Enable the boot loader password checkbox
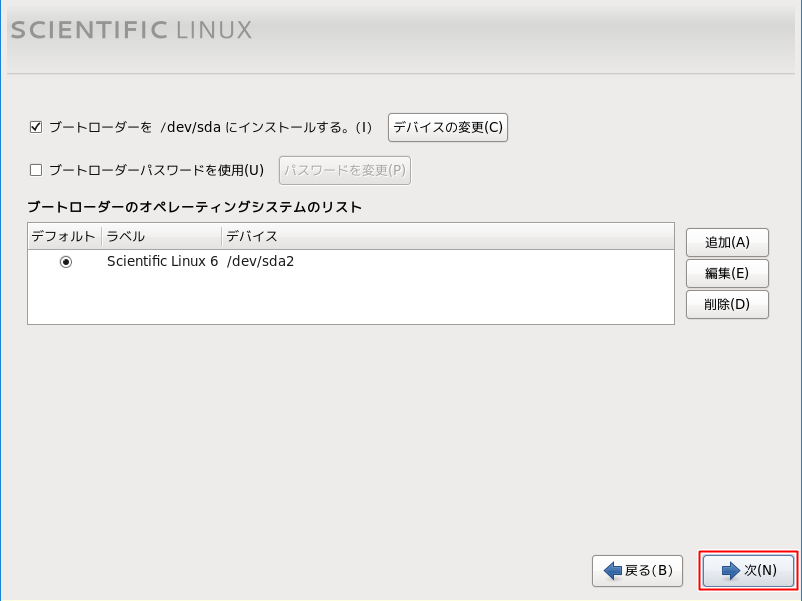The width and height of the screenshot is (802, 601). pyautogui.click(x=36, y=170)
